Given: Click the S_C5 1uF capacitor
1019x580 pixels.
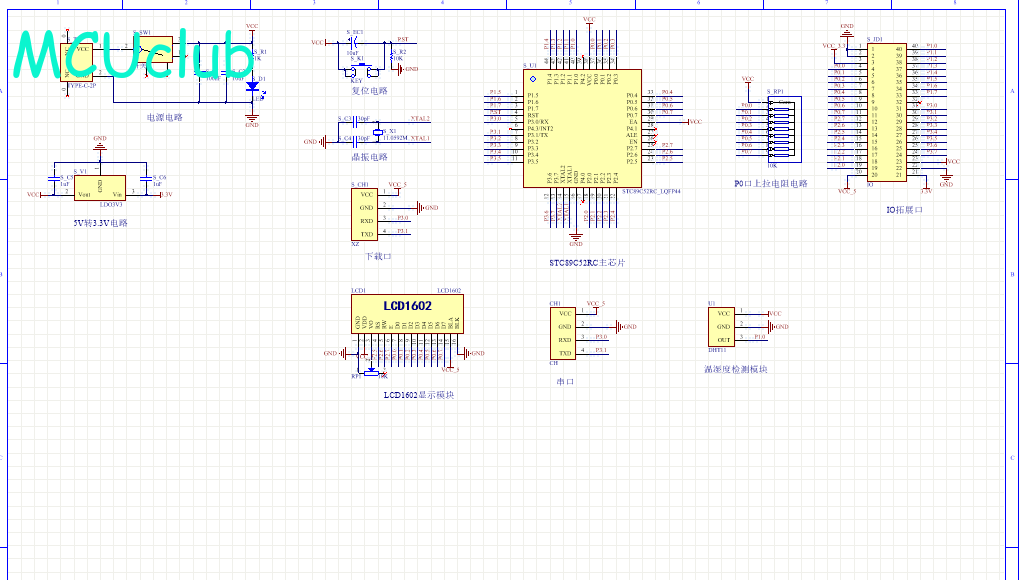Looking at the screenshot, I should pos(53,178).
